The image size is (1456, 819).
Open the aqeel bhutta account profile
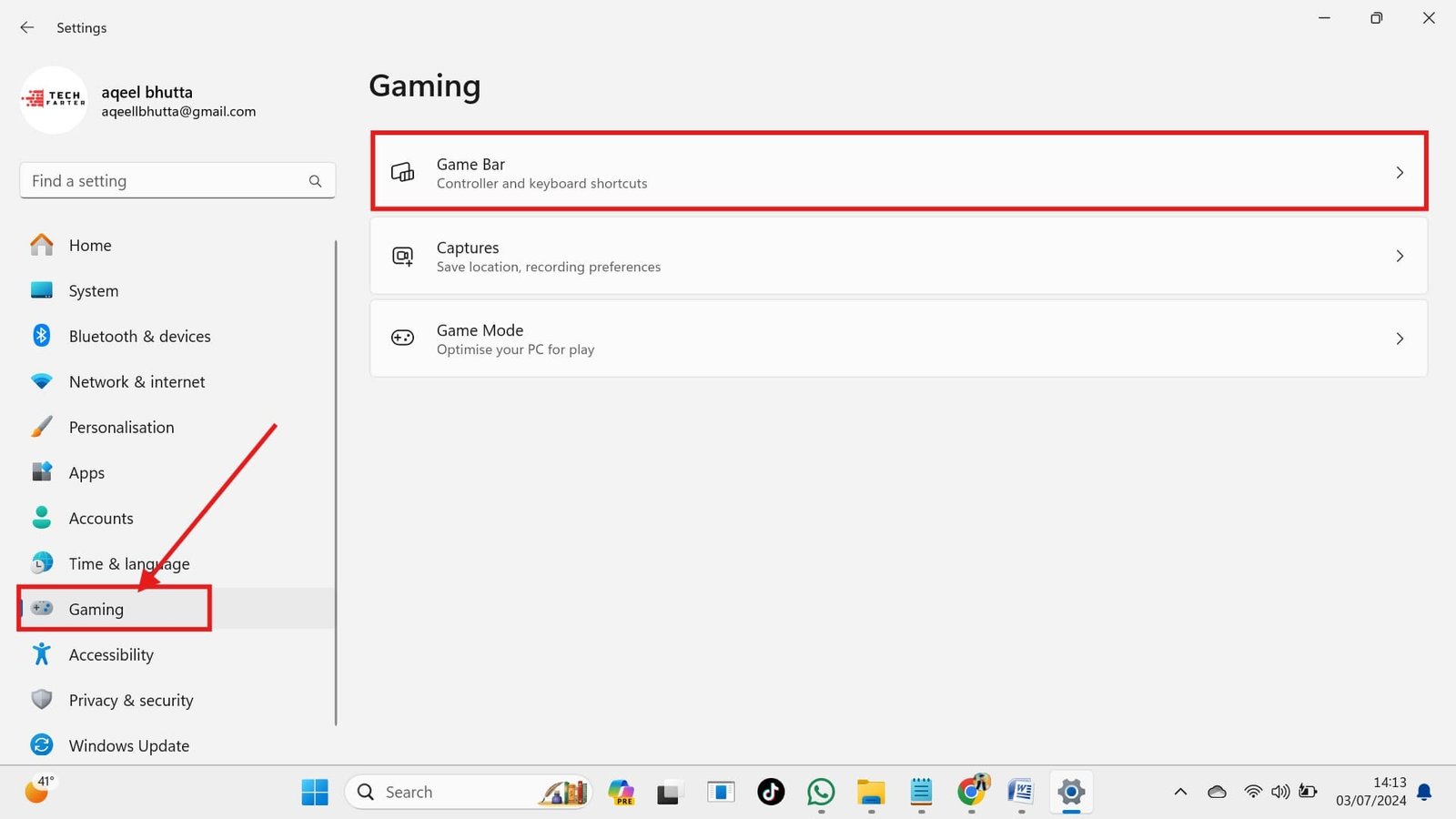pyautogui.click(x=136, y=100)
